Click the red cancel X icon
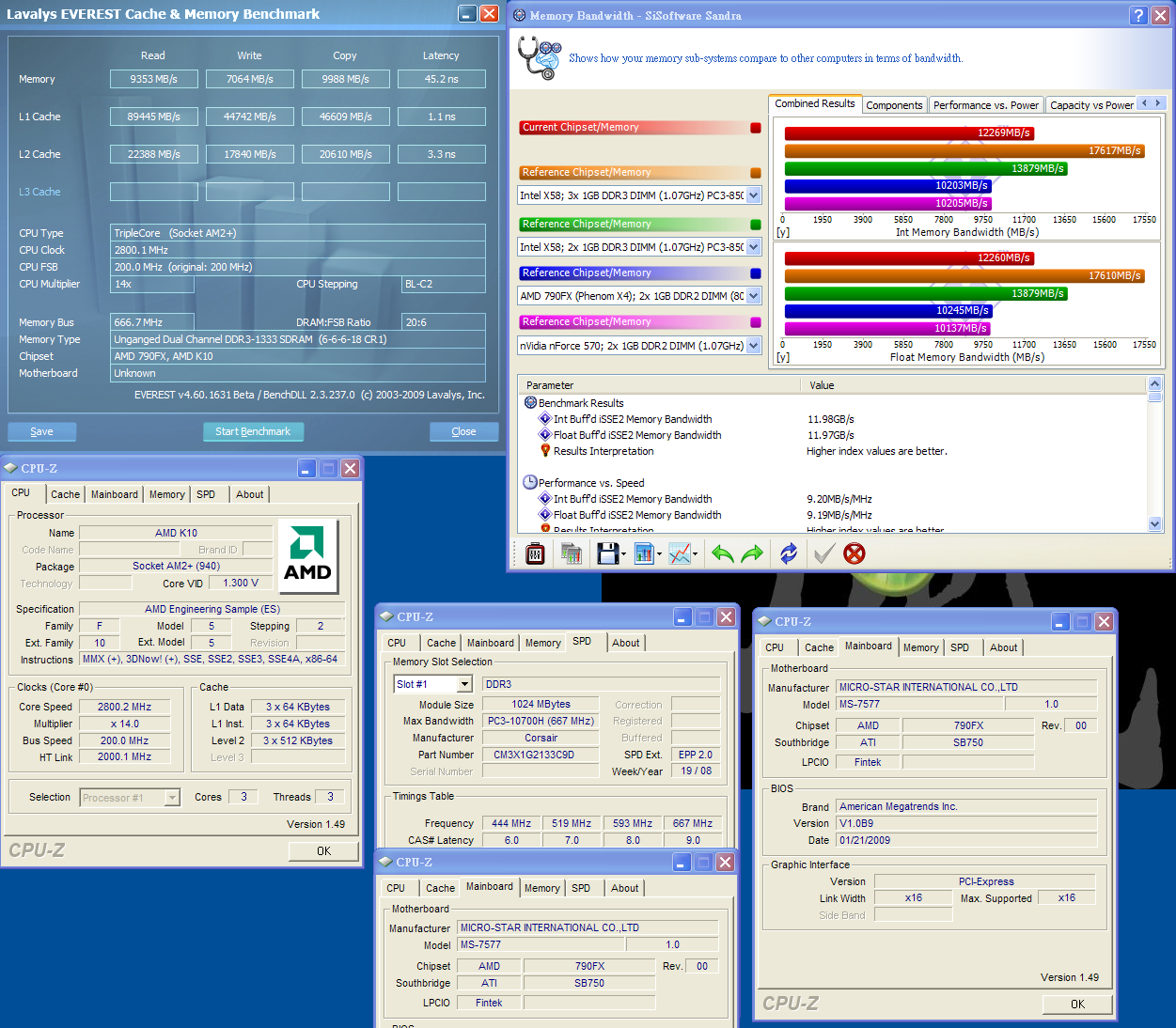The width and height of the screenshot is (1176, 1028). (x=854, y=553)
